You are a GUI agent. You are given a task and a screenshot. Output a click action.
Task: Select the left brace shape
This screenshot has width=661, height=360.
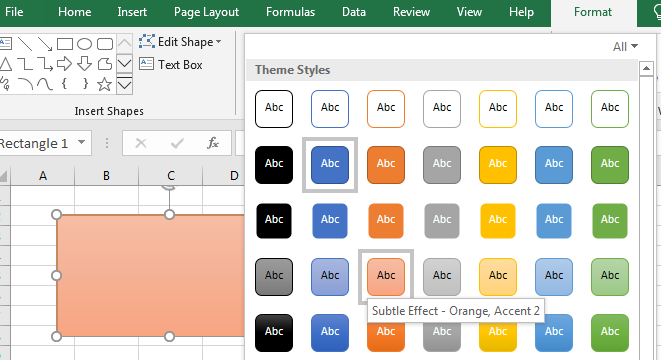64,83
